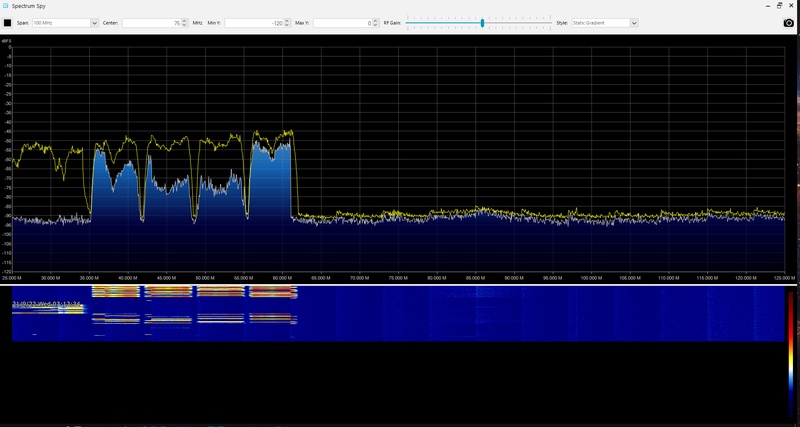Click the 35.000 M frequency axis label
The image size is (800, 427).
(89, 279)
